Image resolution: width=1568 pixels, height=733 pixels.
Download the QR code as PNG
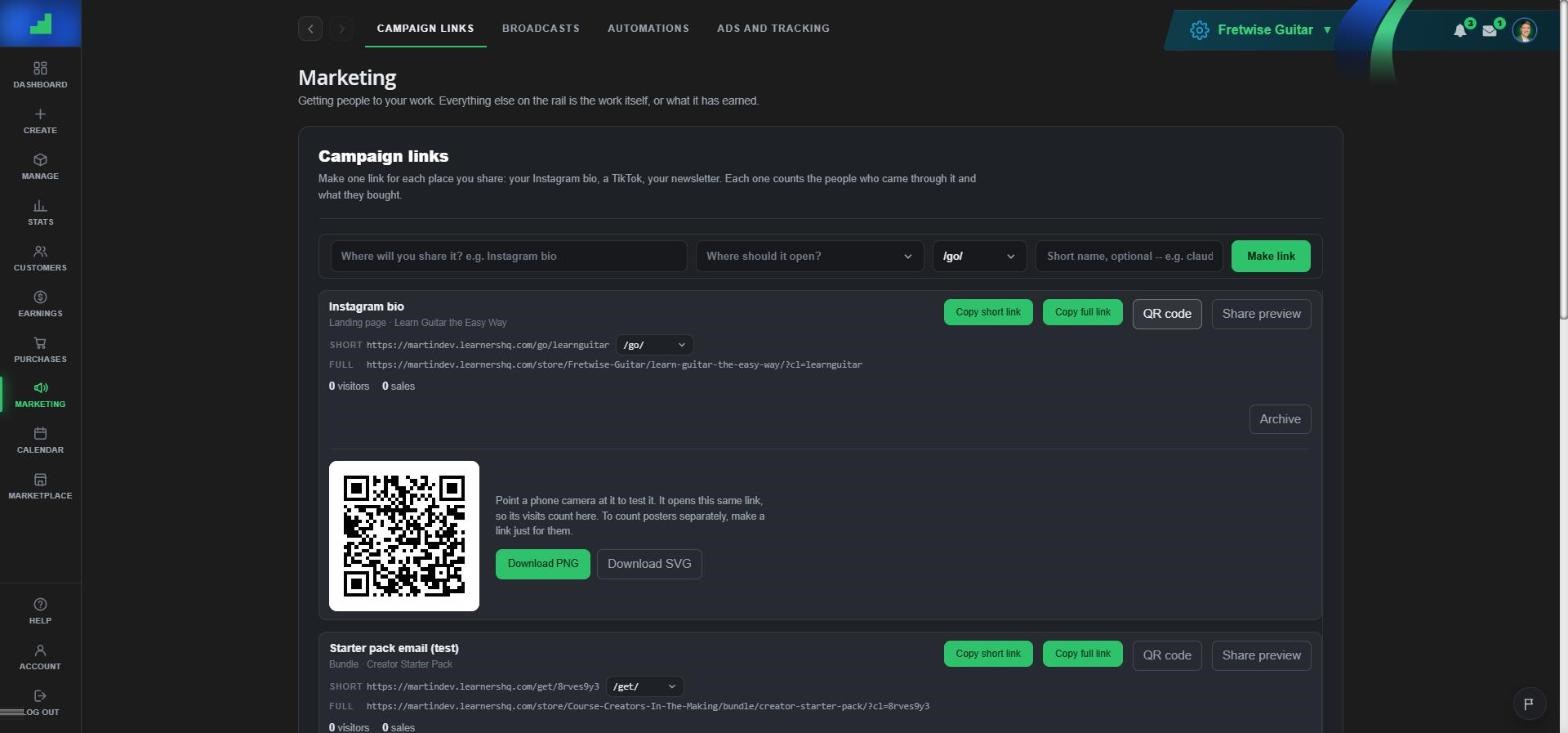point(543,564)
